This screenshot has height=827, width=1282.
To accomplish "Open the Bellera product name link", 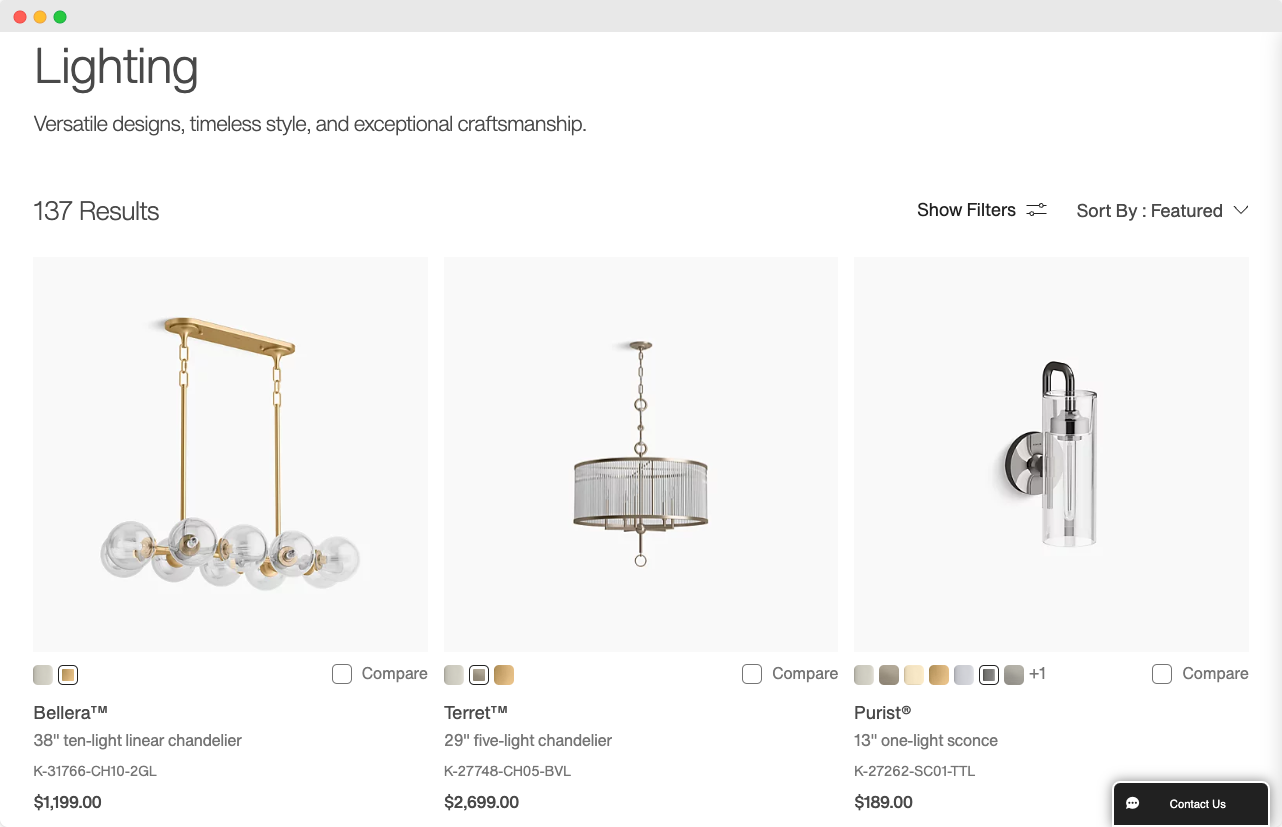I will pos(70,713).
